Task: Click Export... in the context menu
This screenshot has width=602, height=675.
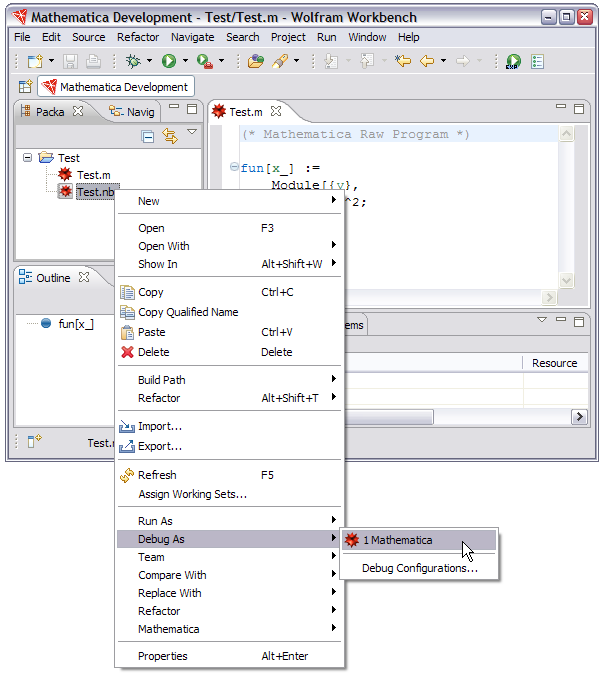Action: click(x=229, y=446)
